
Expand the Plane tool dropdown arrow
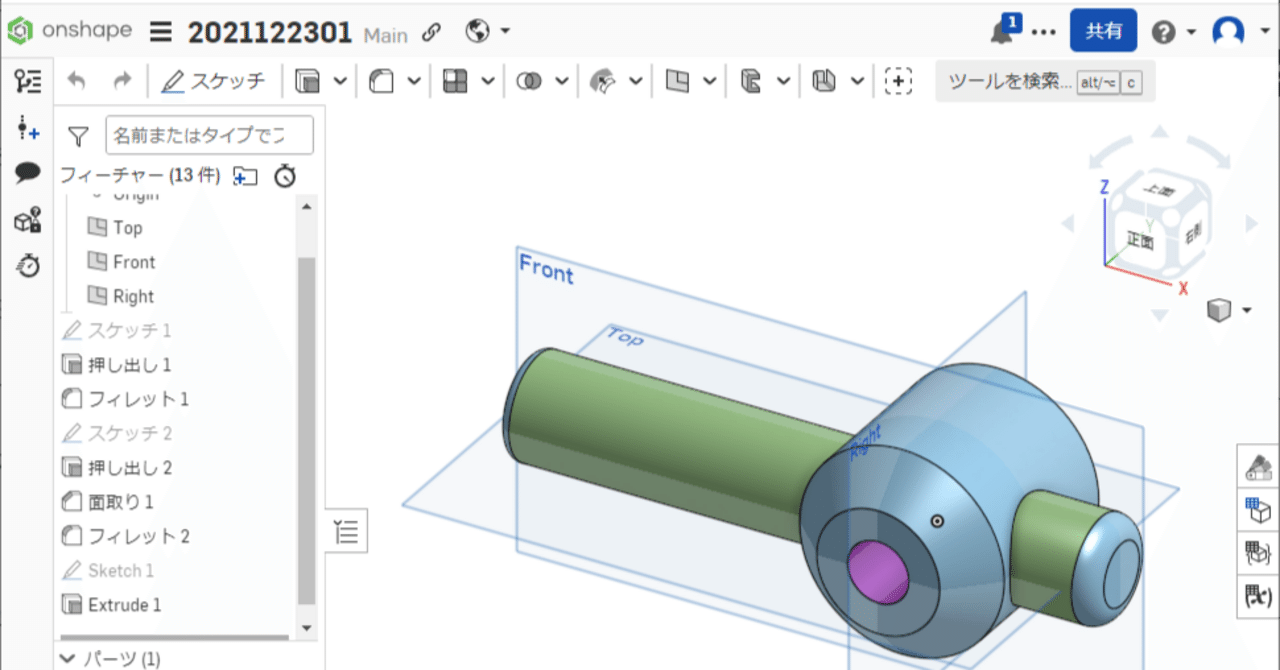(709, 82)
